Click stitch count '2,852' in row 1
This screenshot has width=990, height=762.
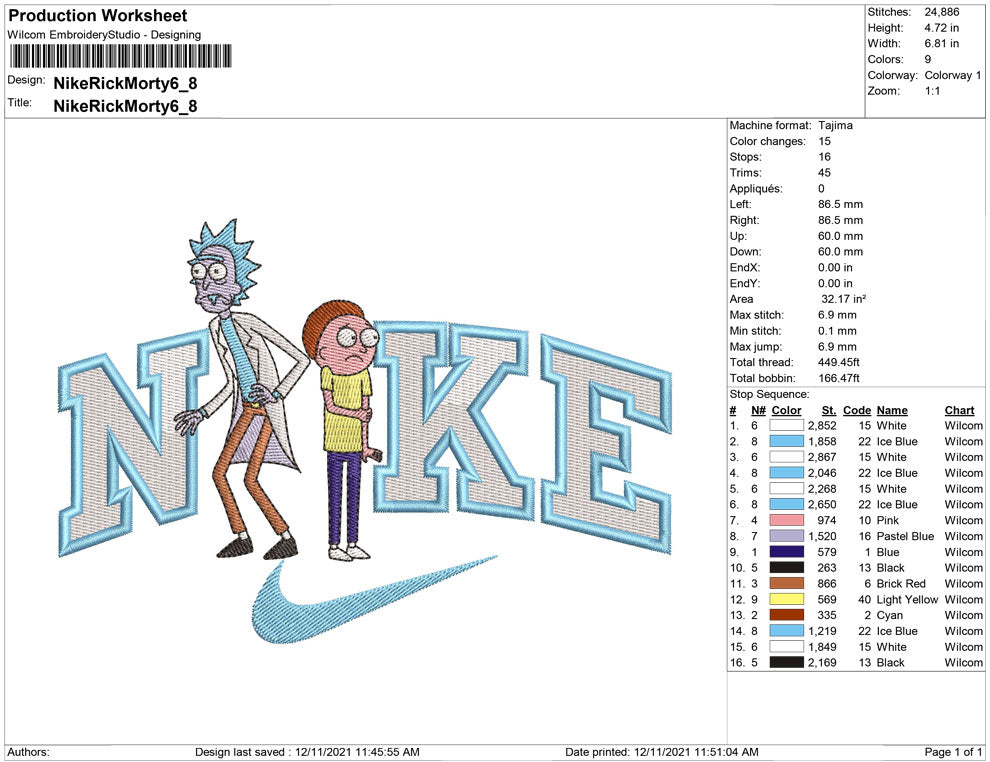pos(822,426)
